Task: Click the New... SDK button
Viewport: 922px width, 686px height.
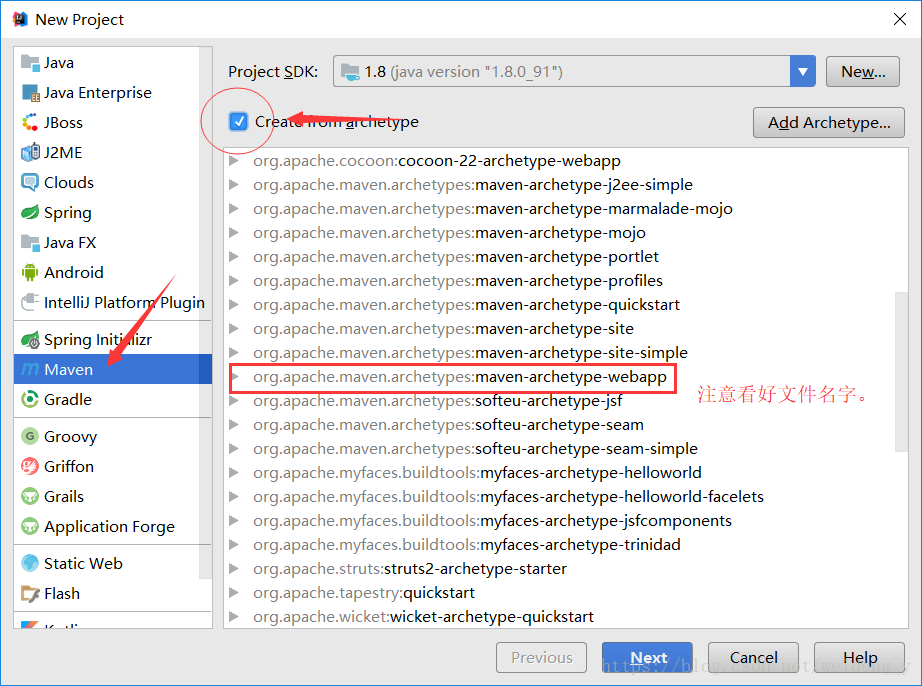Action: point(863,72)
